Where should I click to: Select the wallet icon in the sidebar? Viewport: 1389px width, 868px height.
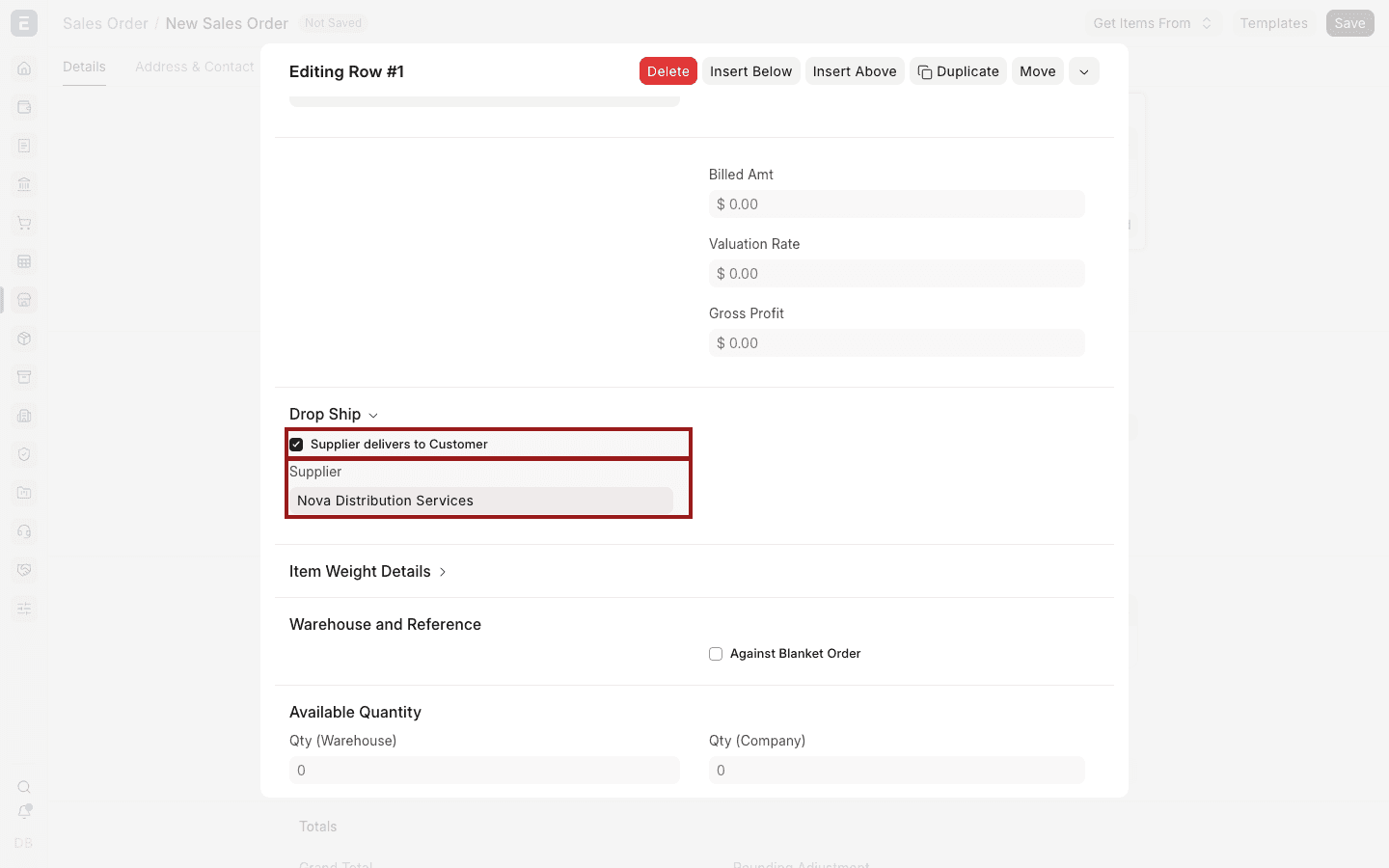[24, 107]
